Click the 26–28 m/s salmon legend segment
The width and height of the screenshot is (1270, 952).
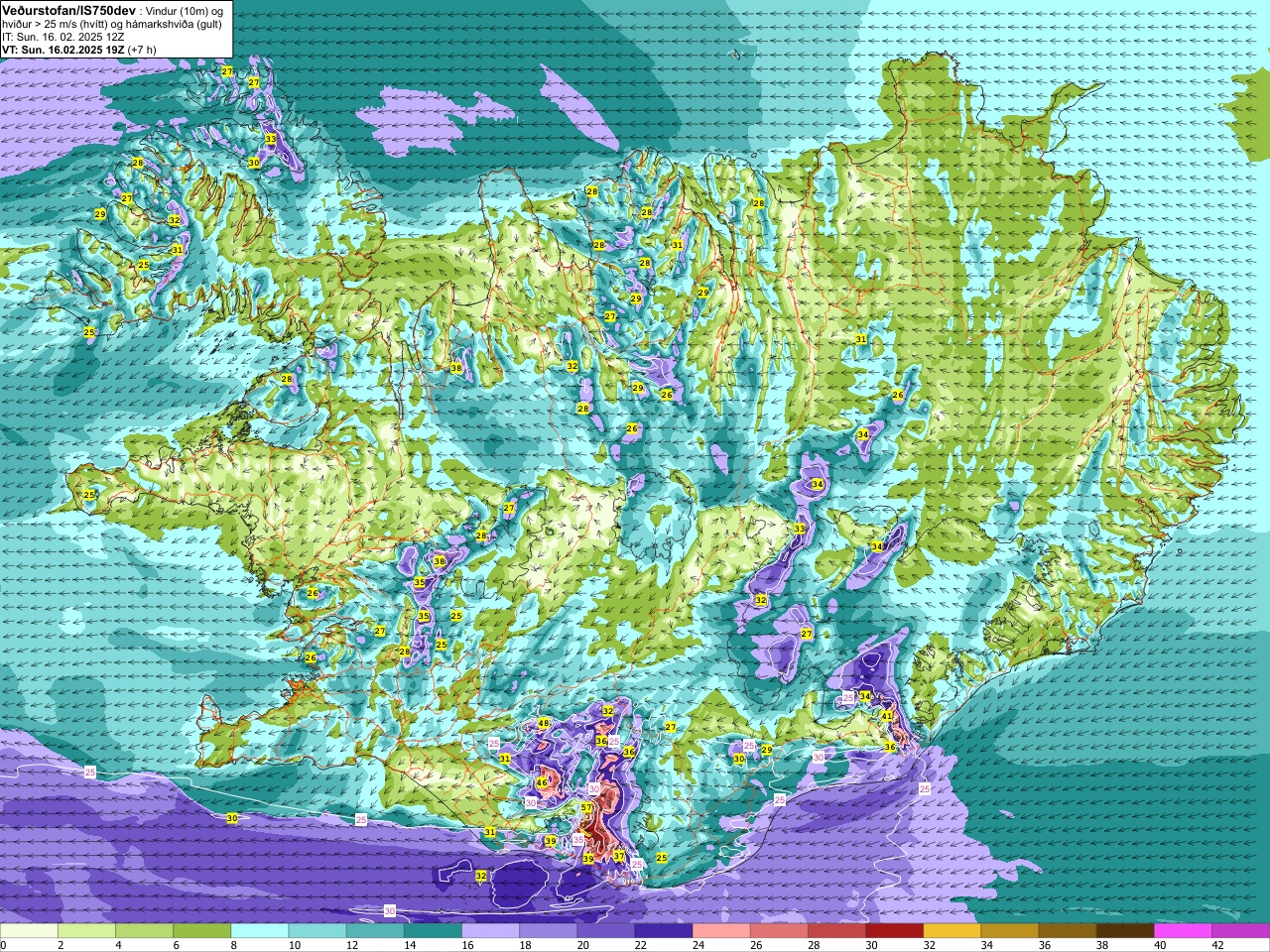779,931
